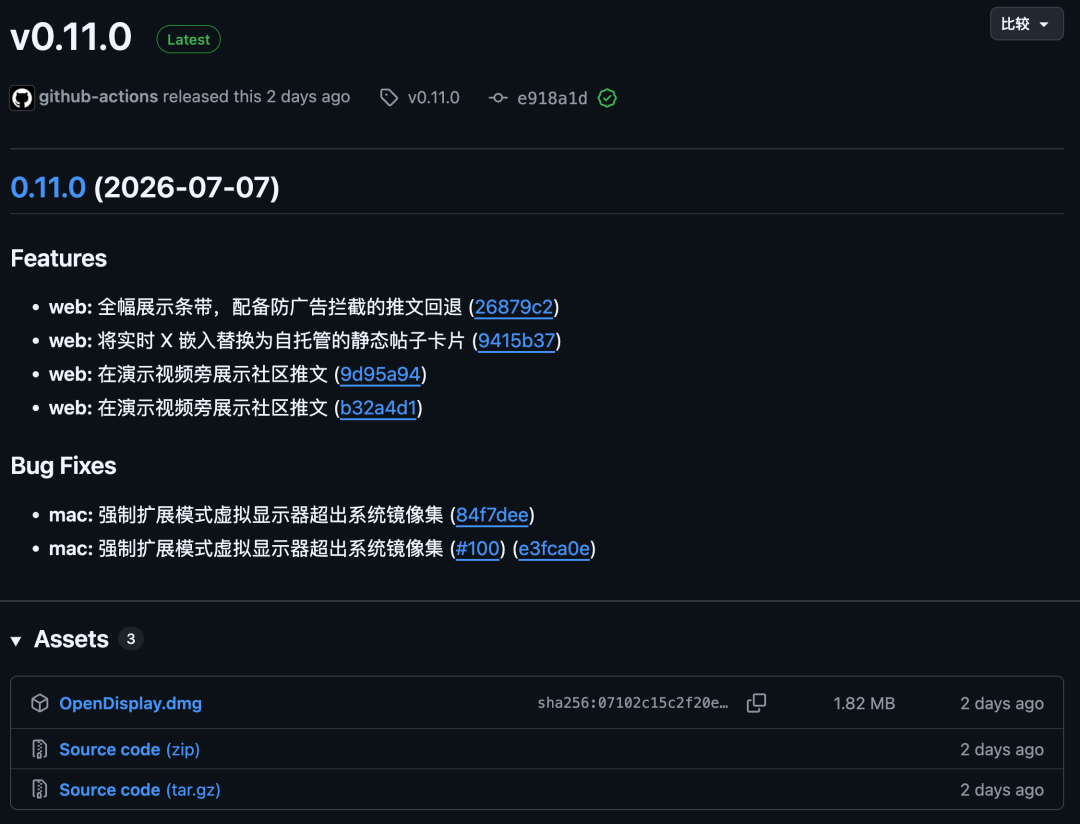Click the package icon beside OpenDisplay.dmg
Viewport: 1080px width, 824px height.
(40, 703)
